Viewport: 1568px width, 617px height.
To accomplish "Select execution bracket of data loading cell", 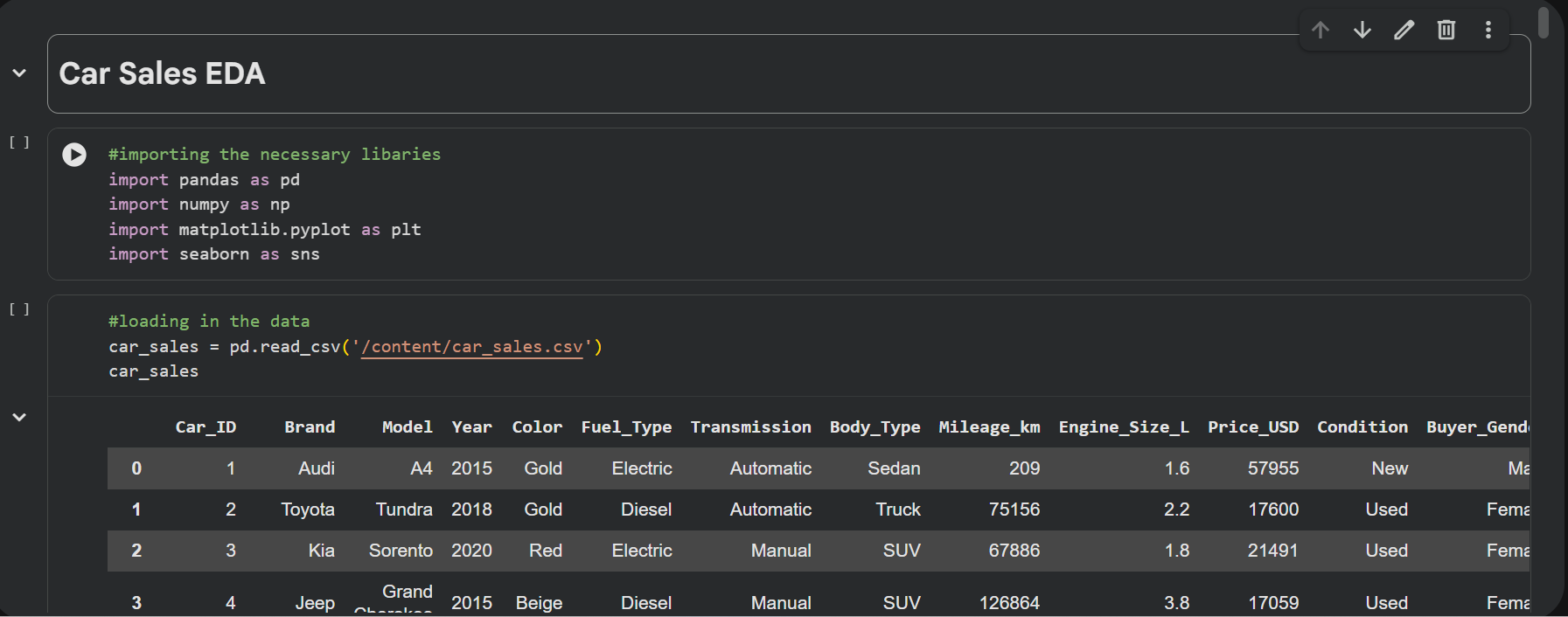I will tap(19, 309).
